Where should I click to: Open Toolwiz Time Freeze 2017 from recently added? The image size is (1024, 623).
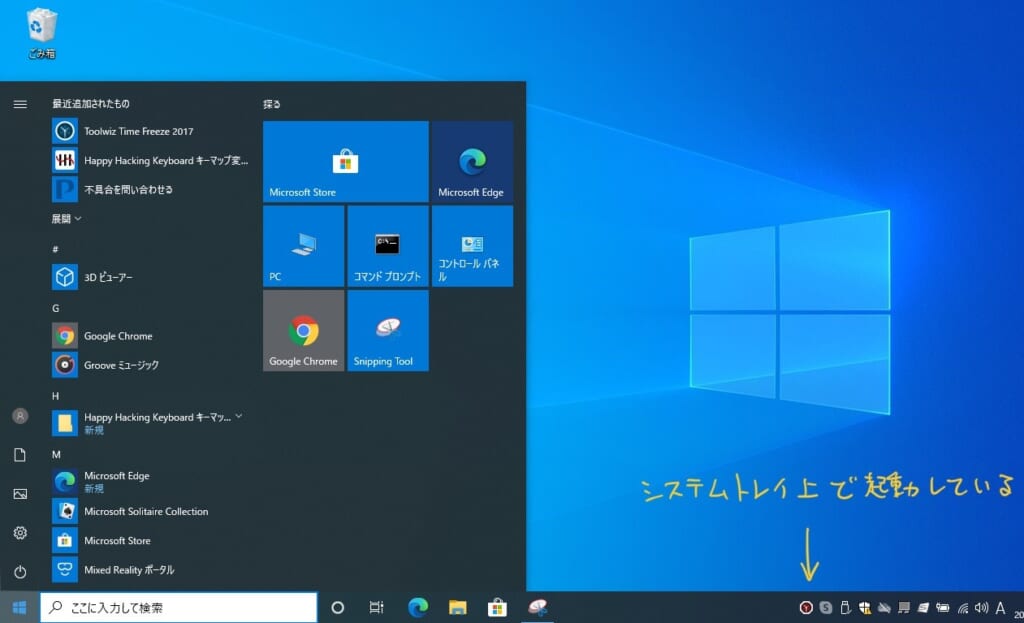pos(150,131)
